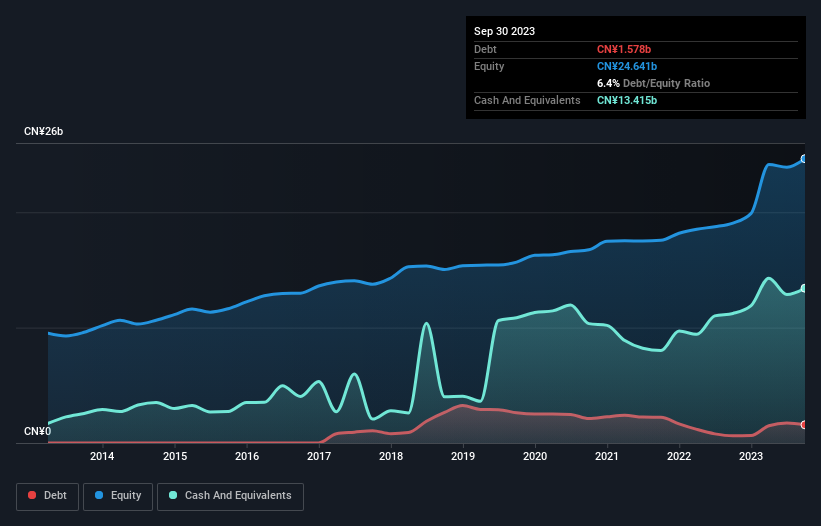Click the CN¥13.415b cash value

(x=627, y=100)
